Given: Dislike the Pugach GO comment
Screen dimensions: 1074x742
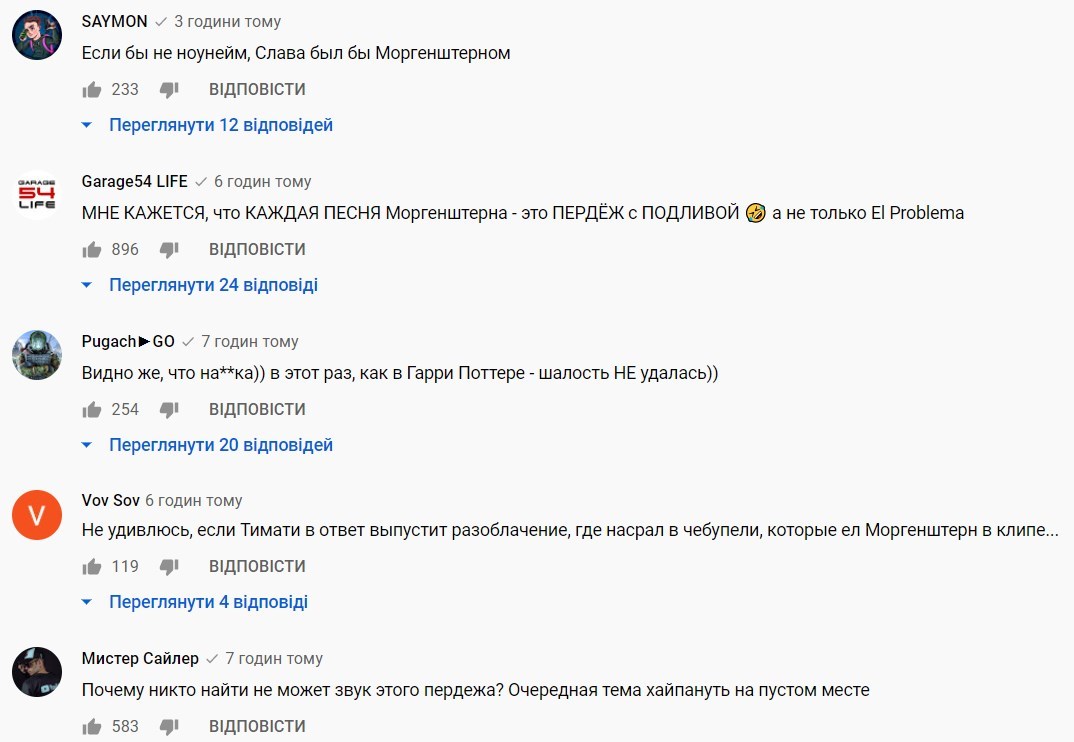Looking at the screenshot, I should [169, 410].
